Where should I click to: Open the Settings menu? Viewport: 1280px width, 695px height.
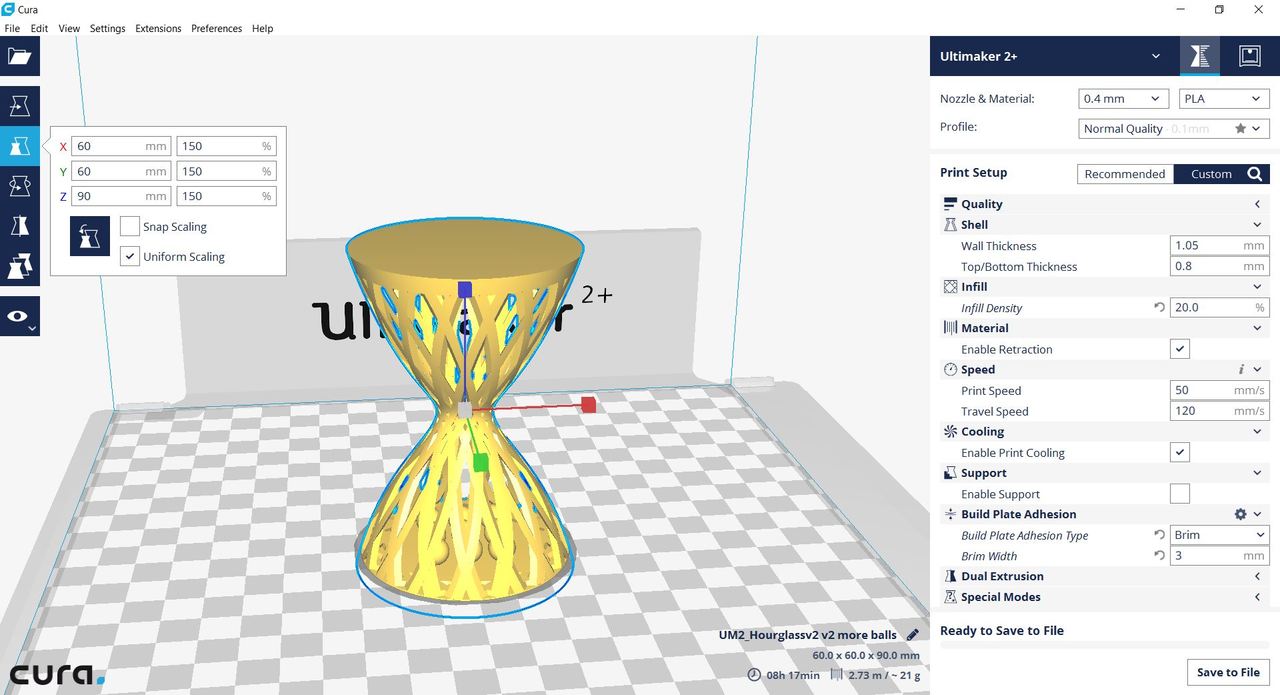click(108, 28)
